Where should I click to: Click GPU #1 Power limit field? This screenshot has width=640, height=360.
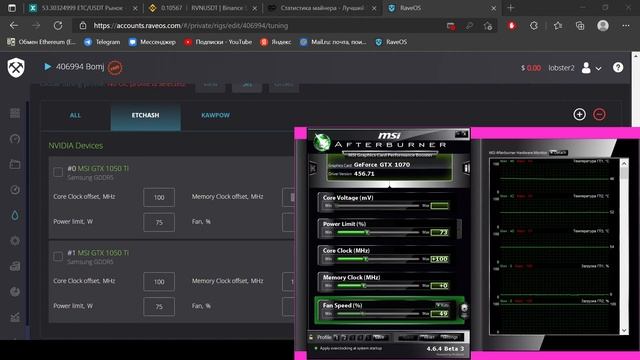[159, 307]
